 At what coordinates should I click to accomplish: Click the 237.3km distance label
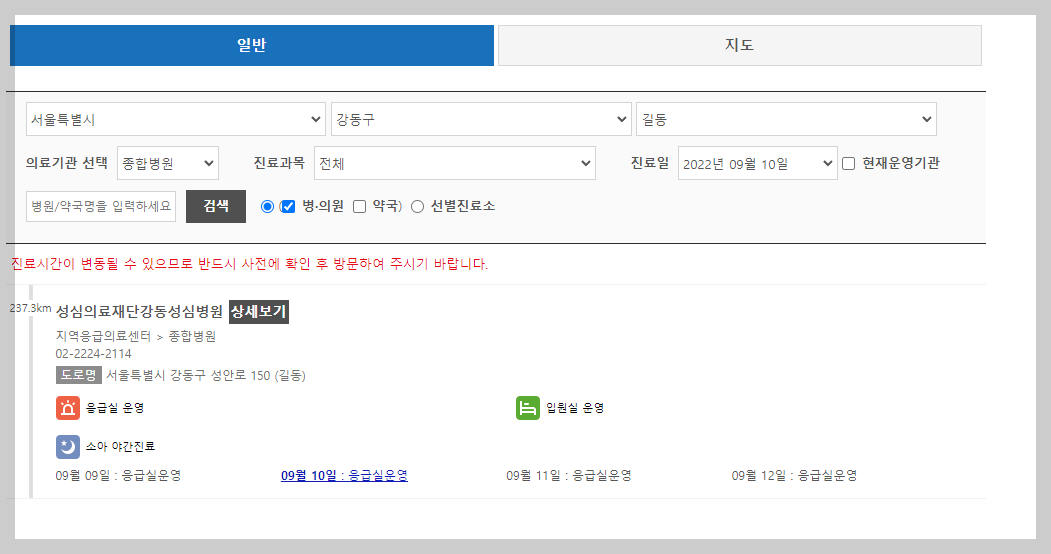30,308
